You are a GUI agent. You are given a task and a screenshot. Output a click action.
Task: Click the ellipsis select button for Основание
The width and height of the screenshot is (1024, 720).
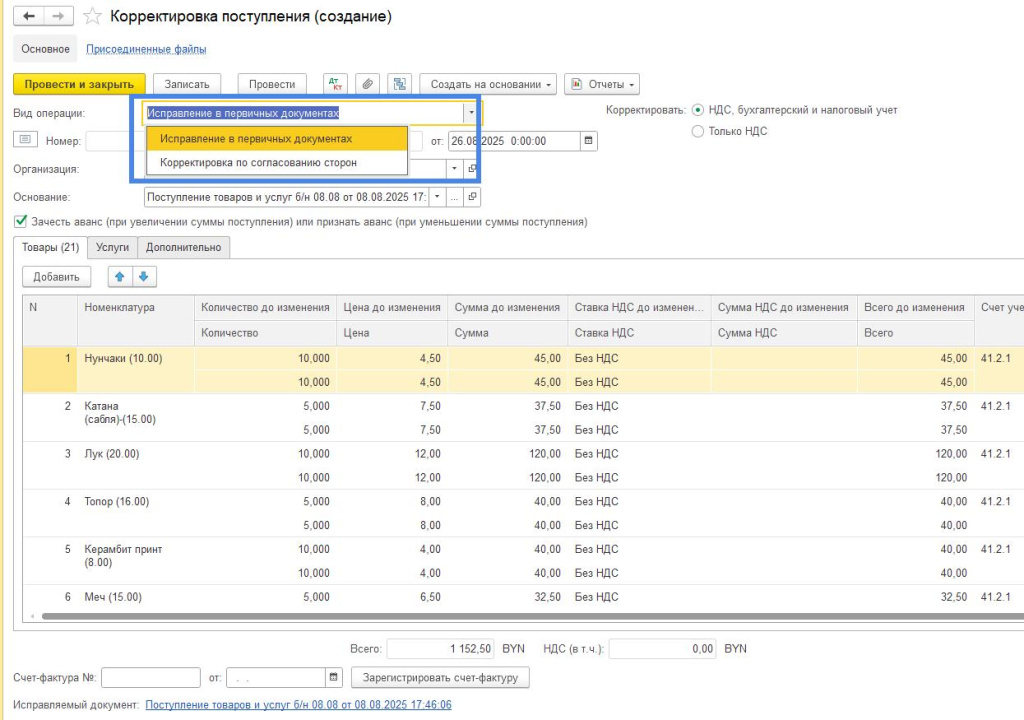coord(455,197)
